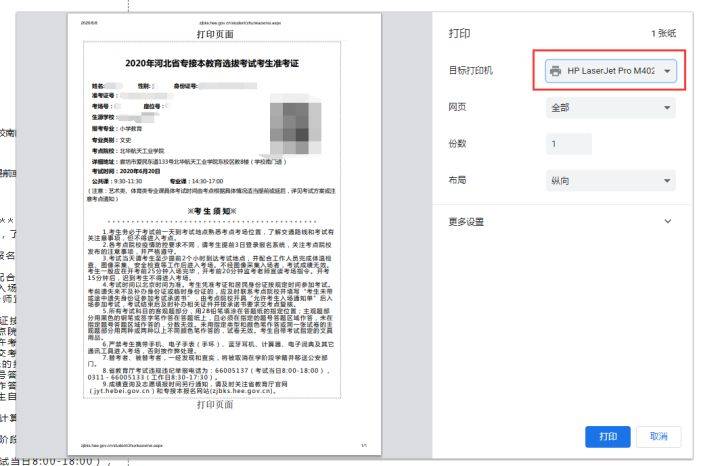This screenshot has height=466, width=720.
Task: Click the 考点院校 北华航天工业学院 line
Action: pos(128,151)
